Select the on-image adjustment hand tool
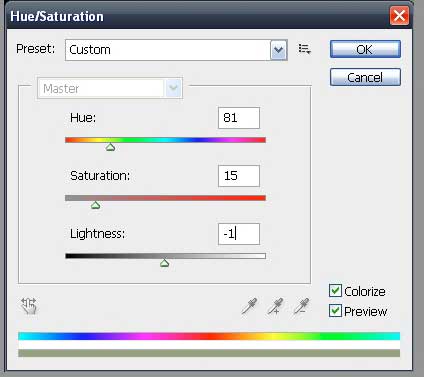424x377 pixels. coord(29,306)
